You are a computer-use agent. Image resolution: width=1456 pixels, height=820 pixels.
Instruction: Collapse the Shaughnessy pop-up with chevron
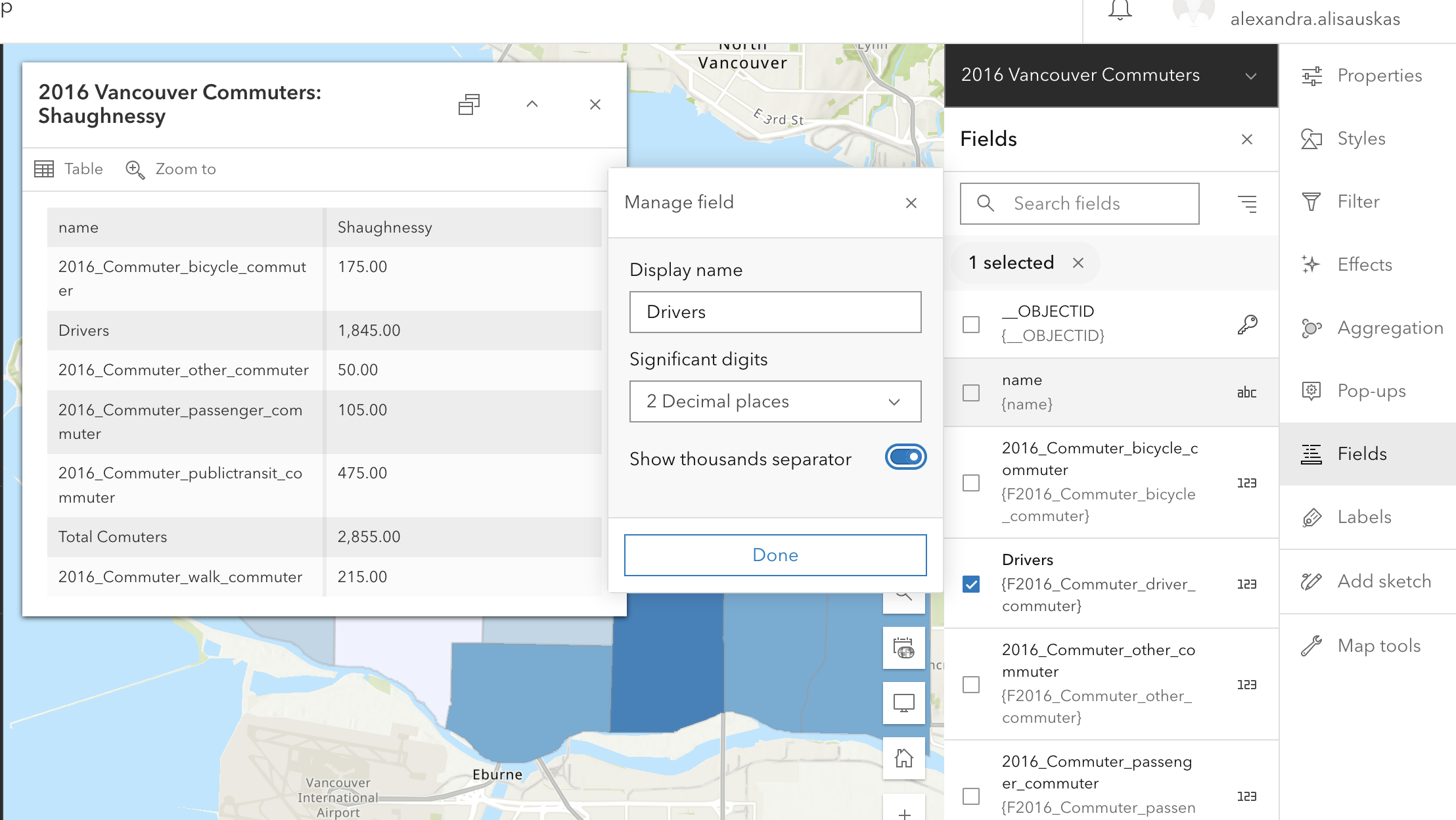532,104
